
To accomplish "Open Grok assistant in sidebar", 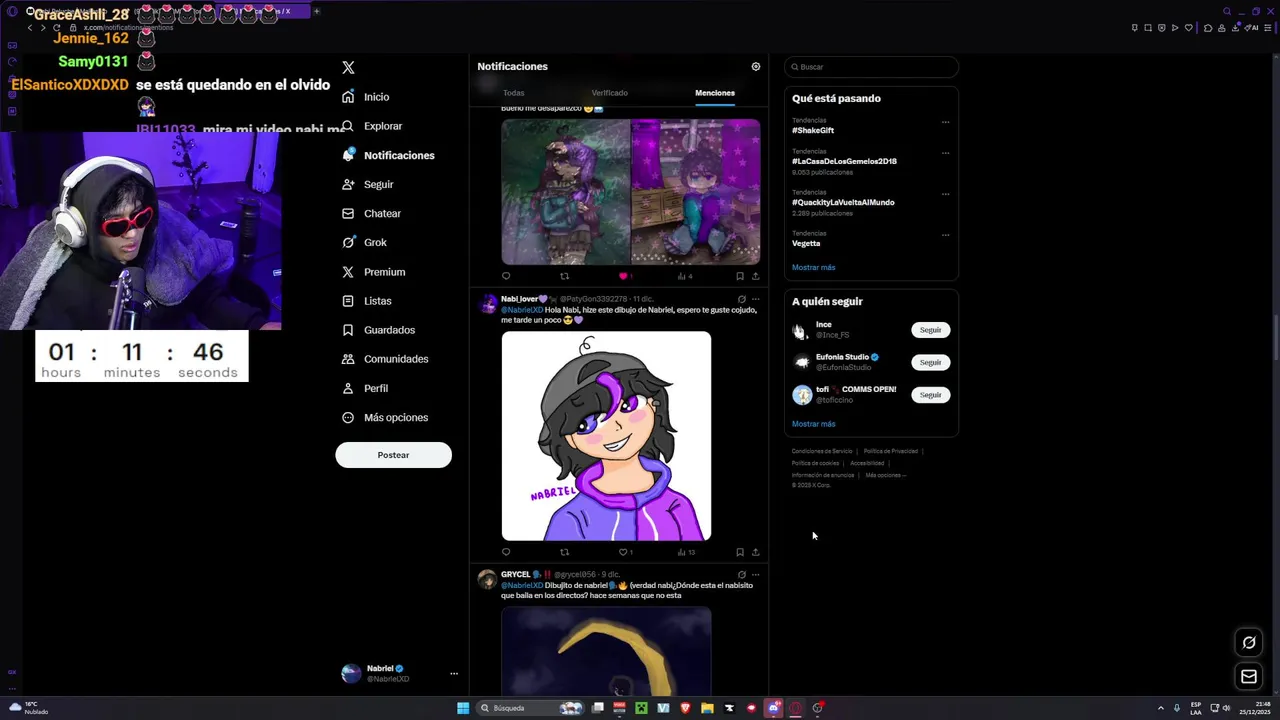I will (x=364, y=242).
